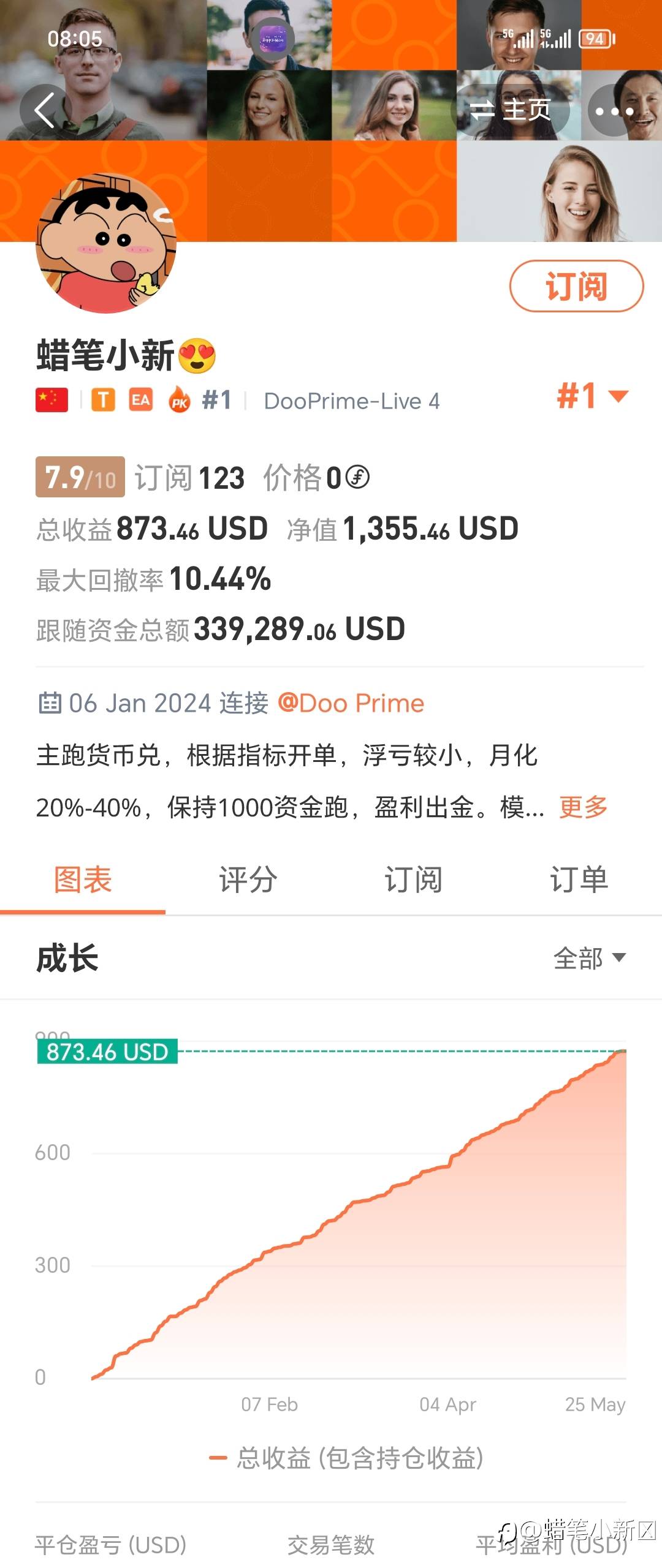Switch to the 评分 tab
662x1568 pixels.
[x=248, y=880]
